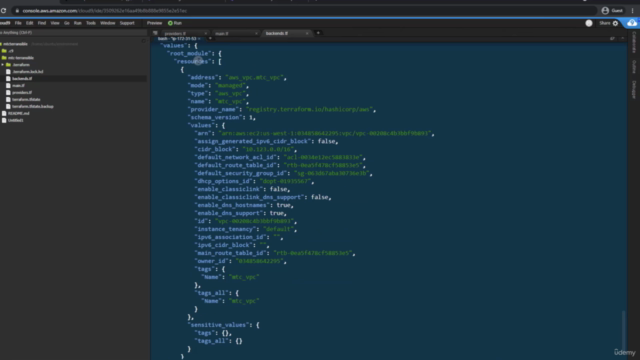The image size is (640, 360).
Task: Click the Preview button
Action: pos(154,23)
